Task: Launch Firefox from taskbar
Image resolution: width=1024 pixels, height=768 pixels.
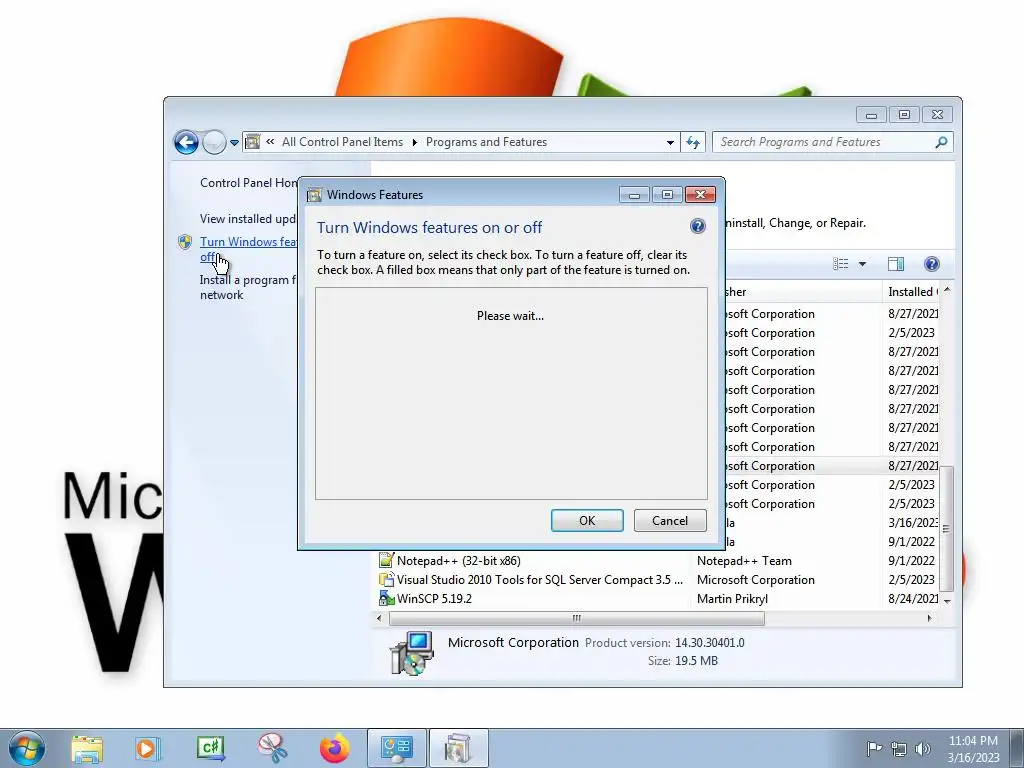Action: (x=334, y=748)
